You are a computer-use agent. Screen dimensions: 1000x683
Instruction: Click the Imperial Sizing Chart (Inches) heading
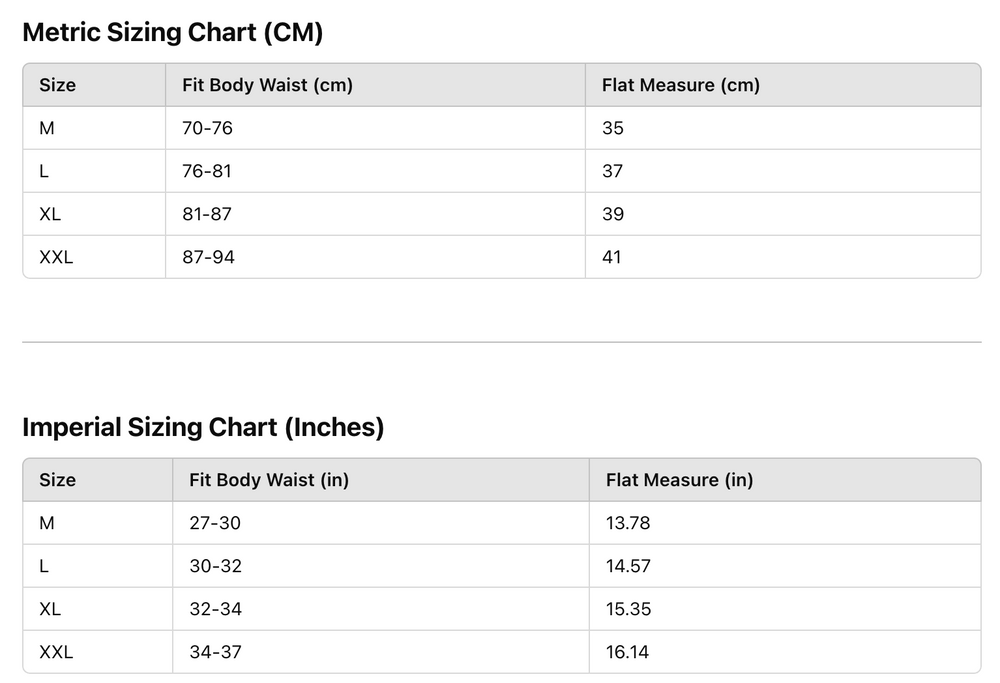coord(203,428)
